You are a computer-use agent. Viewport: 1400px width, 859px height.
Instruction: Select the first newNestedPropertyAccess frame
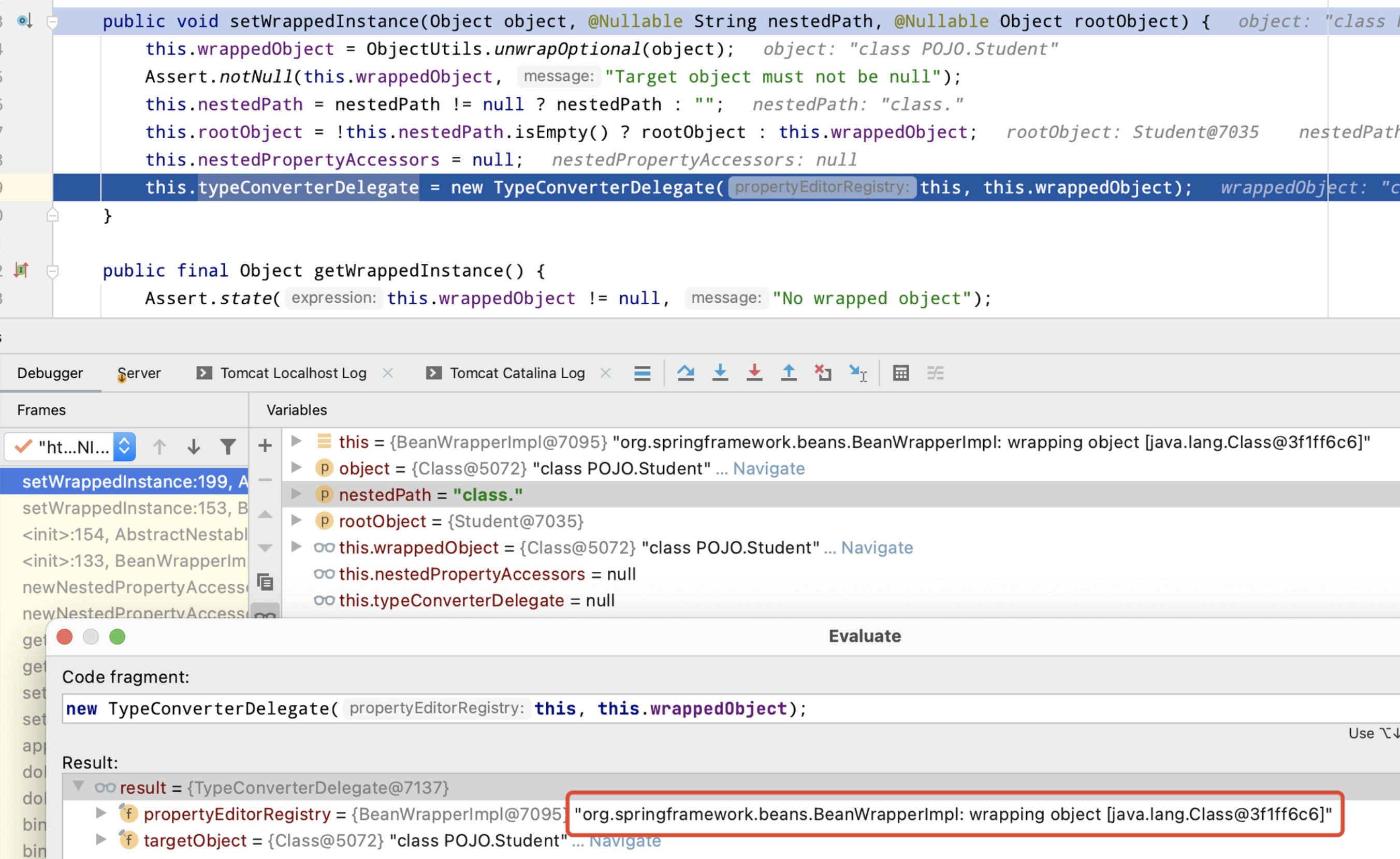pos(124,587)
